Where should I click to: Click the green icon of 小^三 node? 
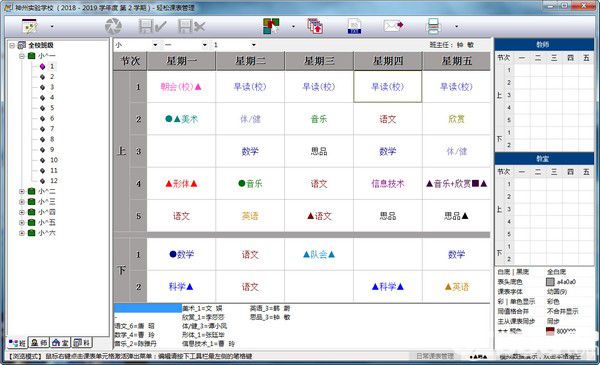click(32, 202)
